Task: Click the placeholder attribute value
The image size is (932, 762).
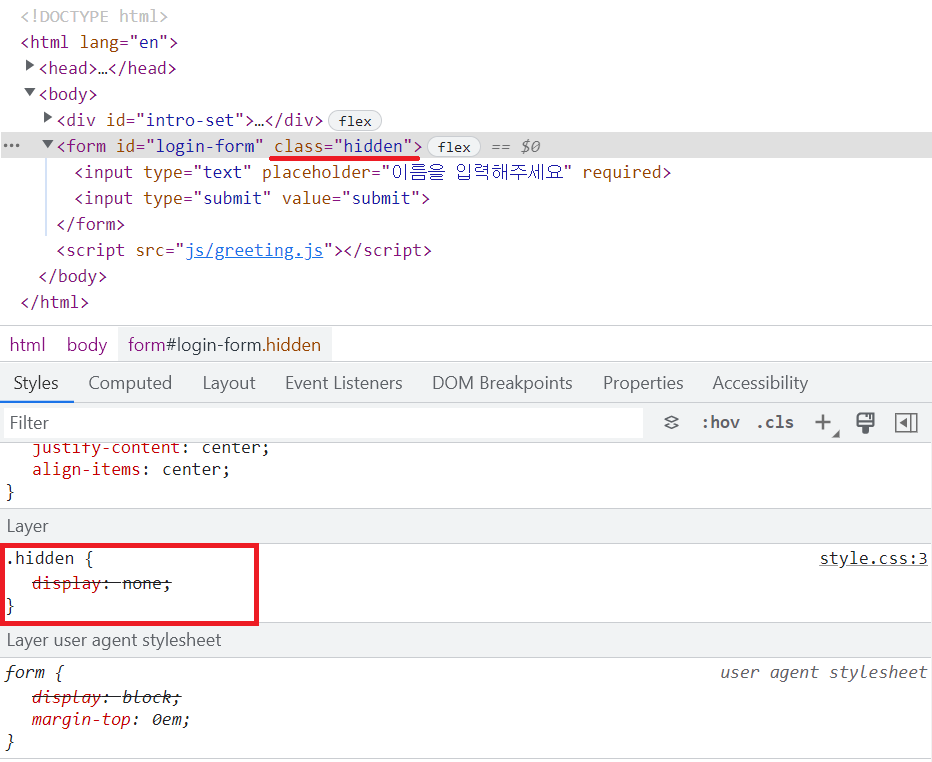Action: (476, 172)
